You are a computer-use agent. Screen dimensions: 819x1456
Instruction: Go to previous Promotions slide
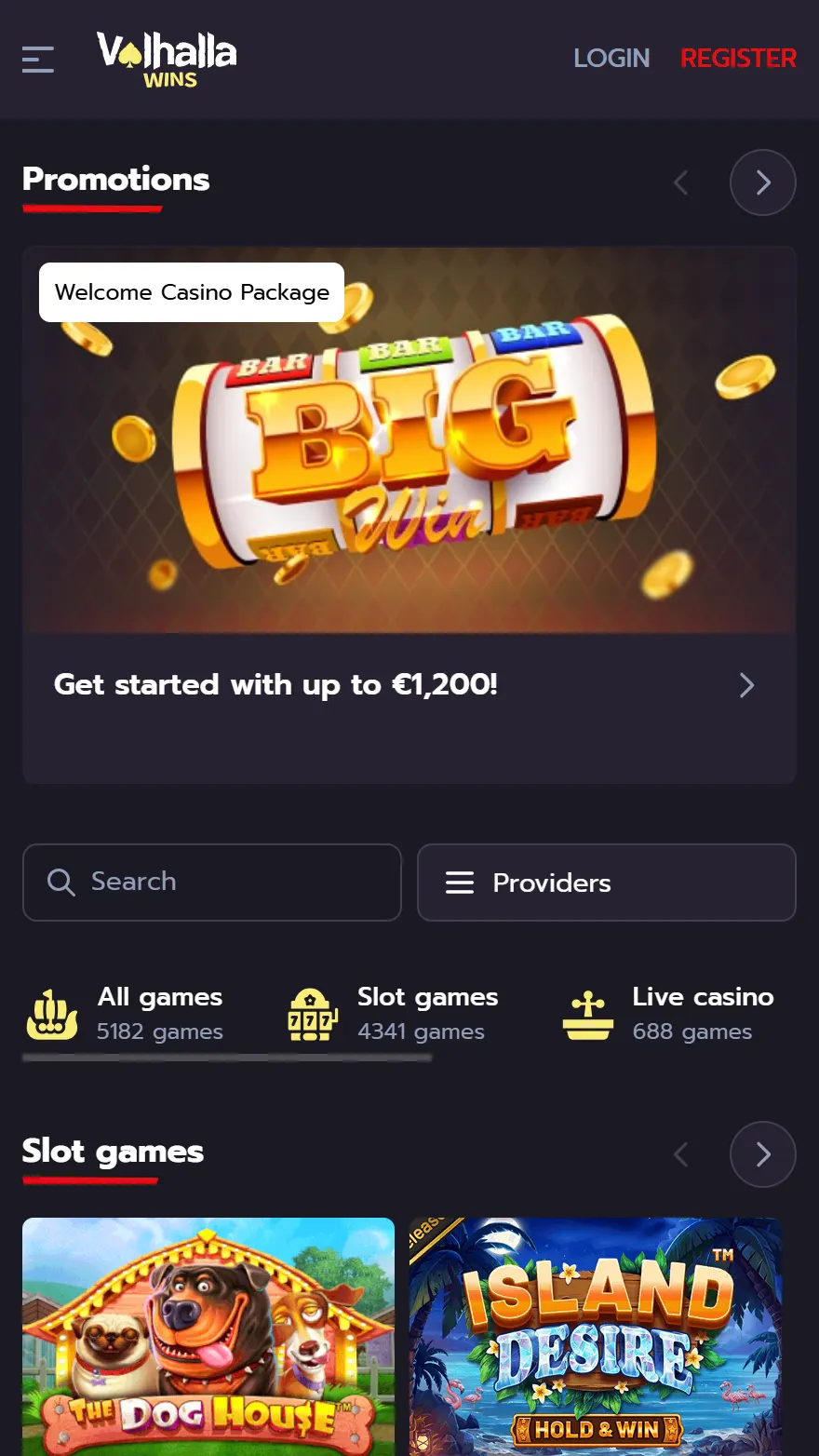681,182
